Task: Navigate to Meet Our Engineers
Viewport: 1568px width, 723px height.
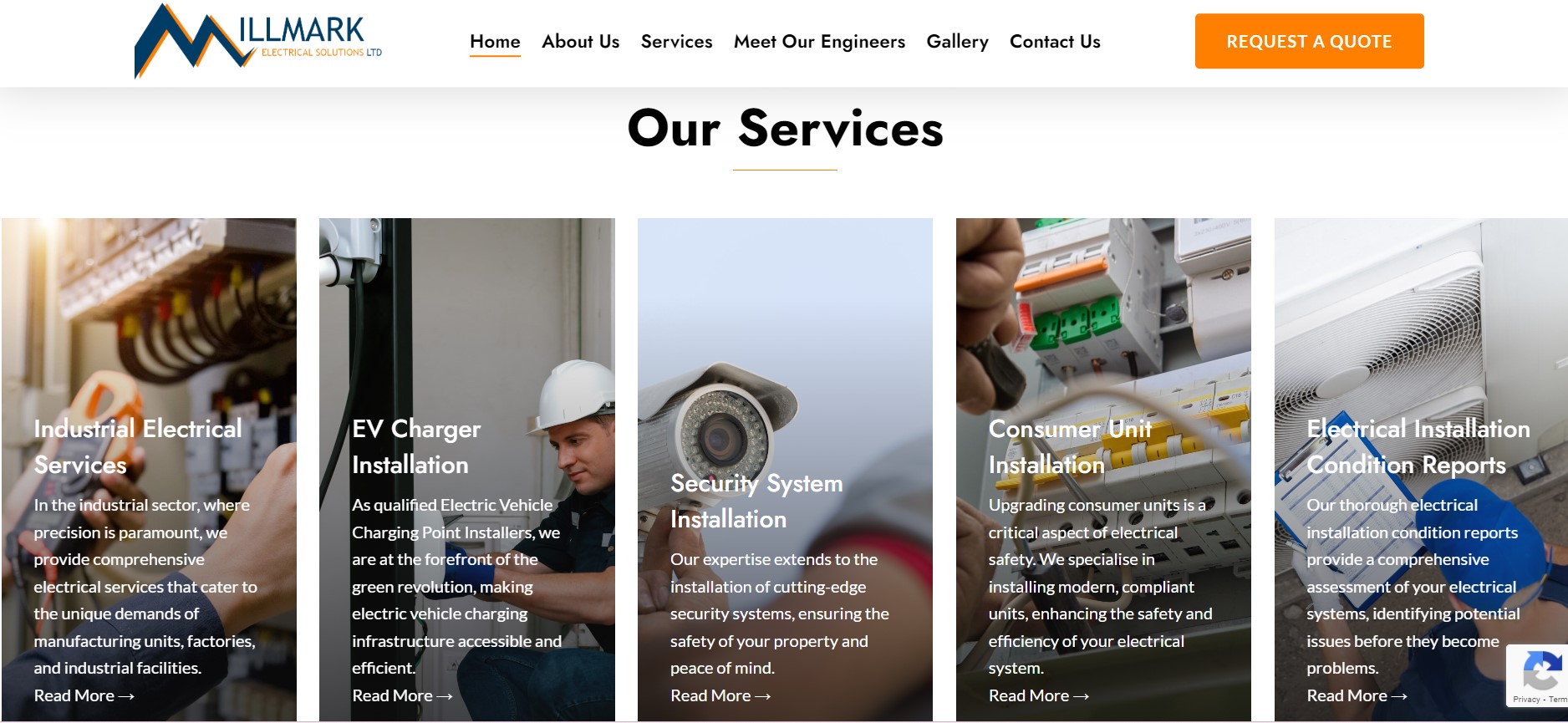Action: (x=819, y=41)
